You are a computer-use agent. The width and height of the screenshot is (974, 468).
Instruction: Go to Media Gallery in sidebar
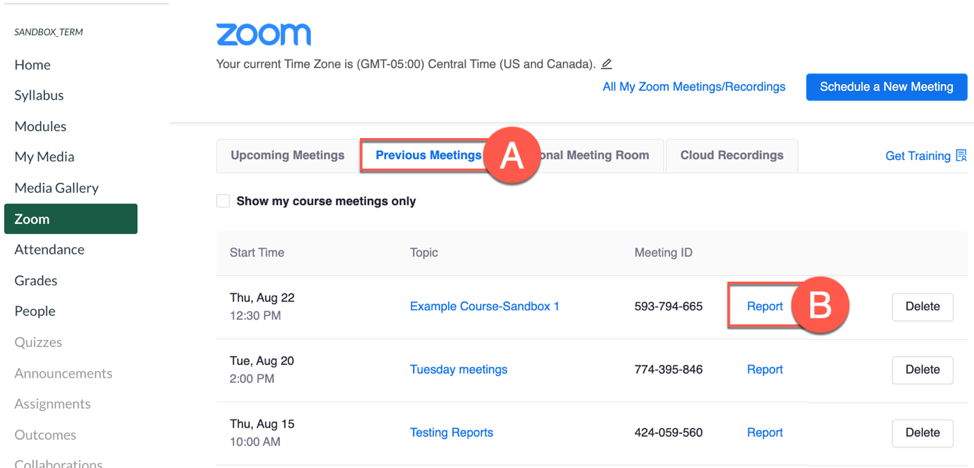point(56,187)
